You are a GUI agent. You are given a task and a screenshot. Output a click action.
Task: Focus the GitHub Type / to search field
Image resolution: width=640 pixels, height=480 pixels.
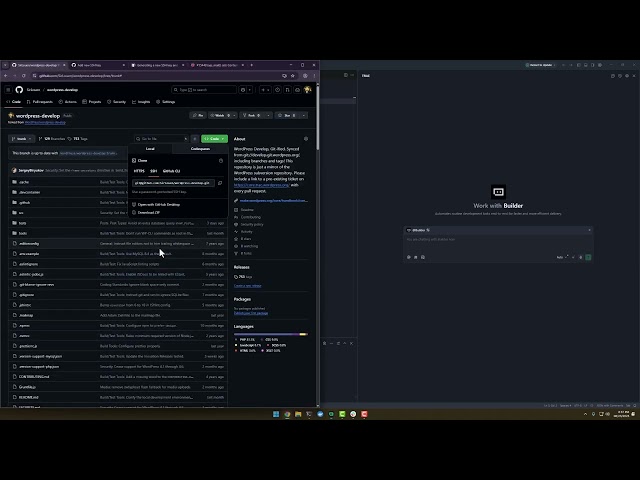tap(204, 90)
